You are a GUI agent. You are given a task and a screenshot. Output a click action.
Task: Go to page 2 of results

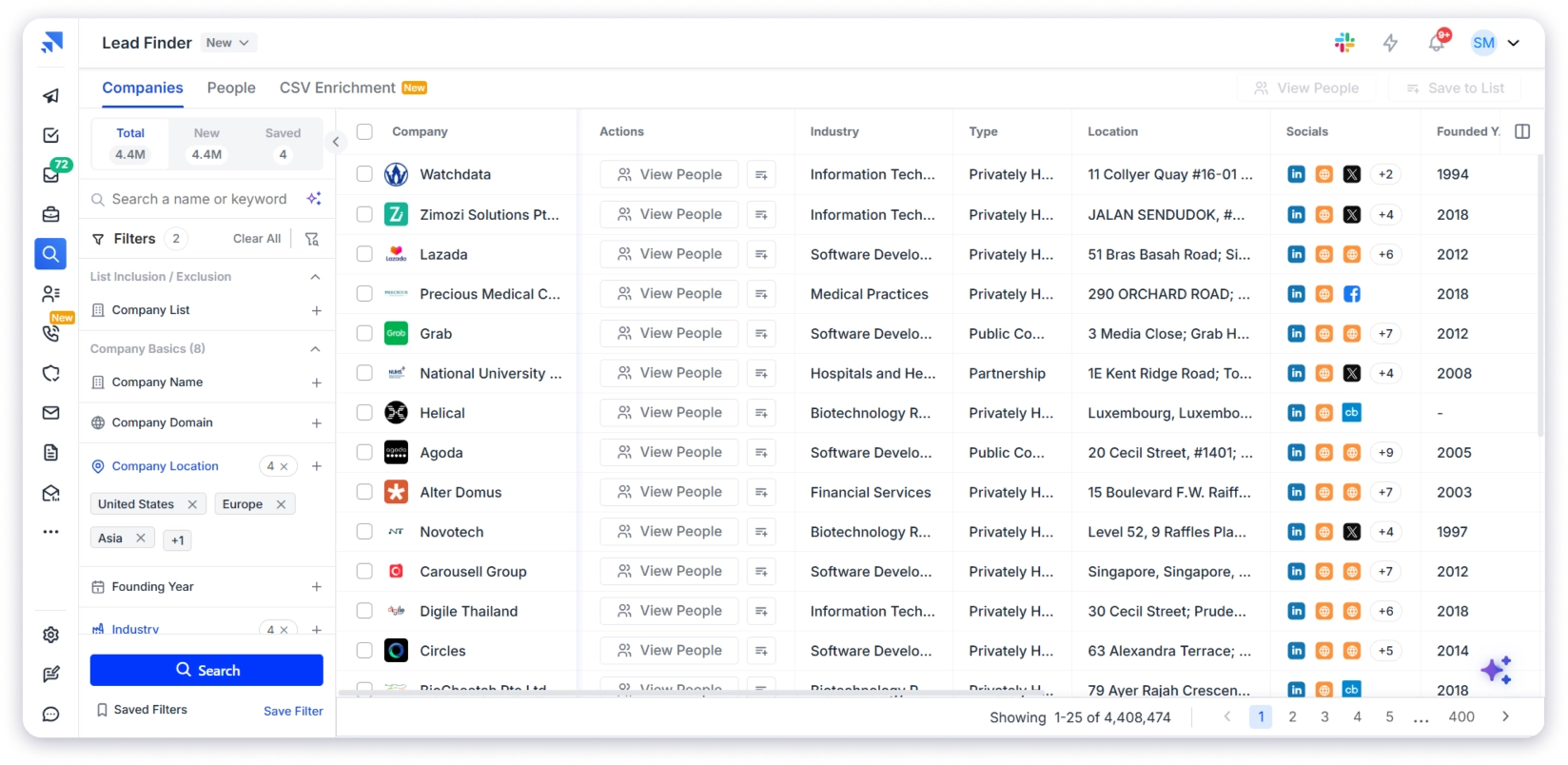(1292, 716)
